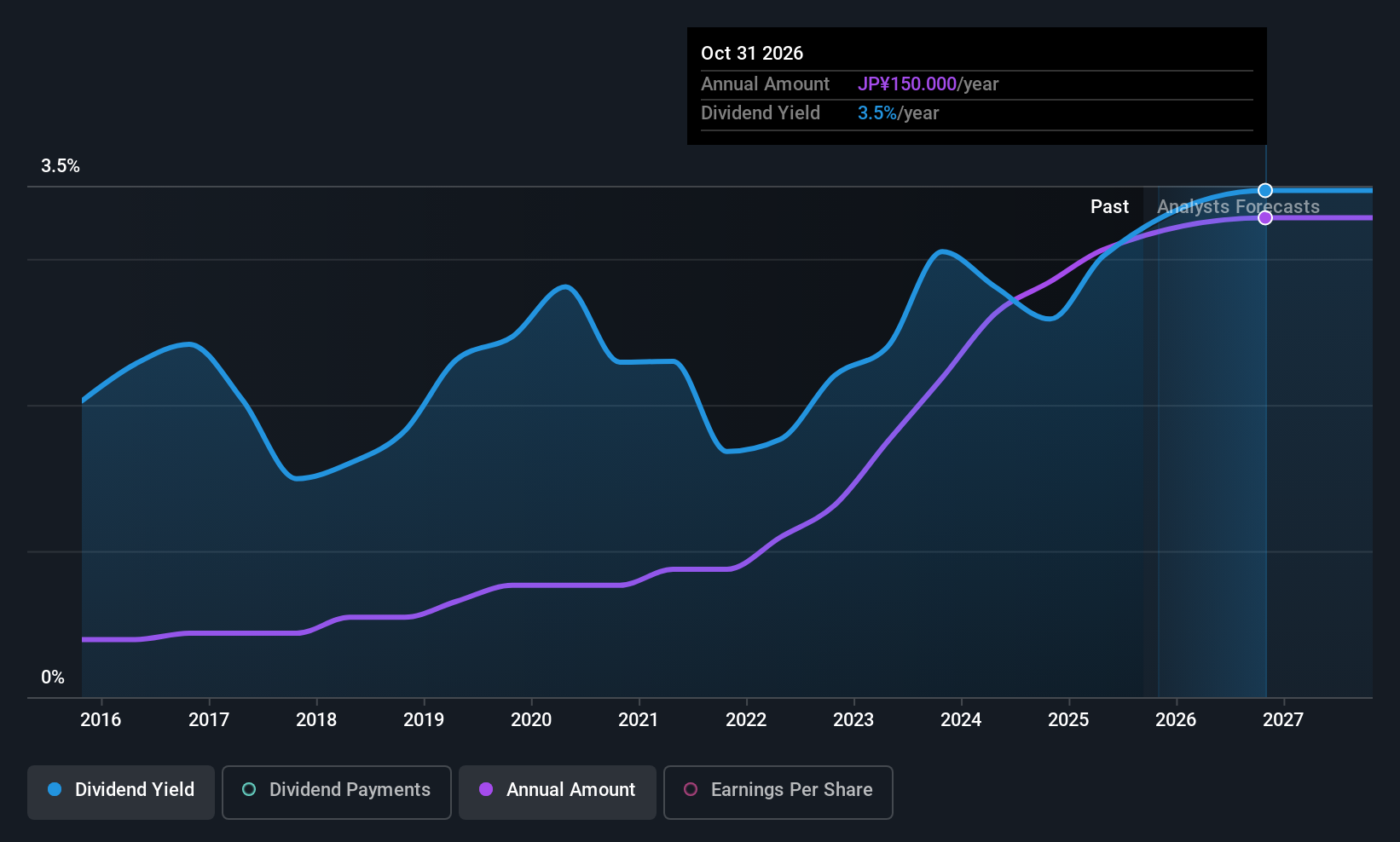The width and height of the screenshot is (1400, 842).
Task: Click the 3.5%/year yield value in tooltip
Action: coord(898,113)
